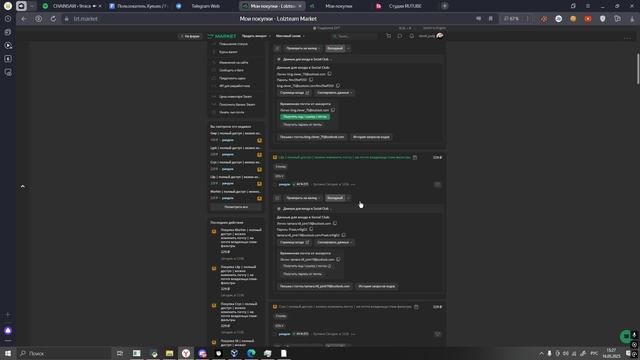This screenshot has height=360, width=640.
Task: Open second listing's green title link
Action: [x=344, y=157]
